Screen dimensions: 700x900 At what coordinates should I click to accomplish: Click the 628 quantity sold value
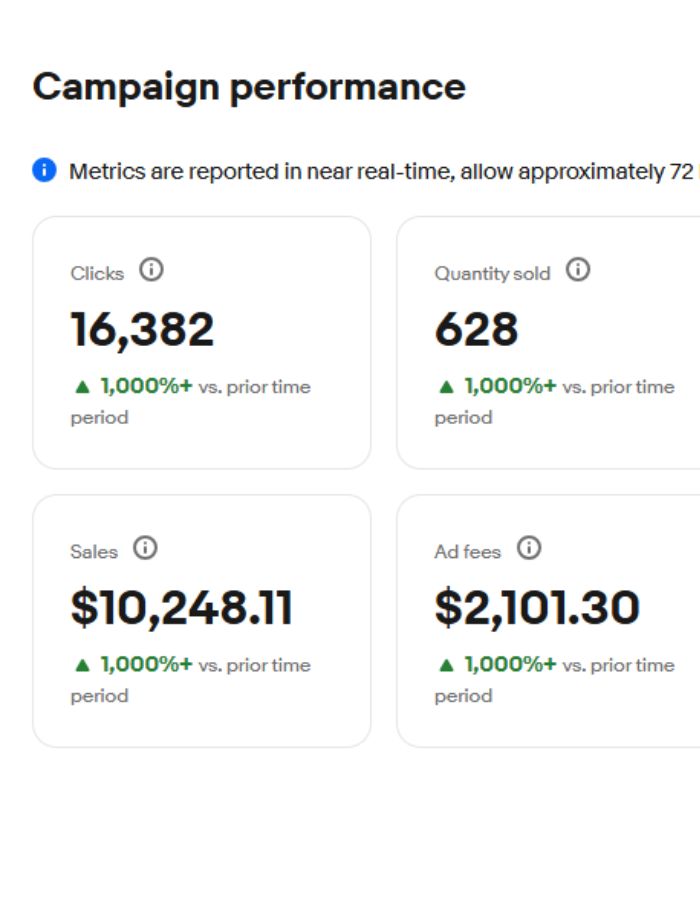pyautogui.click(x=476, y=330)
